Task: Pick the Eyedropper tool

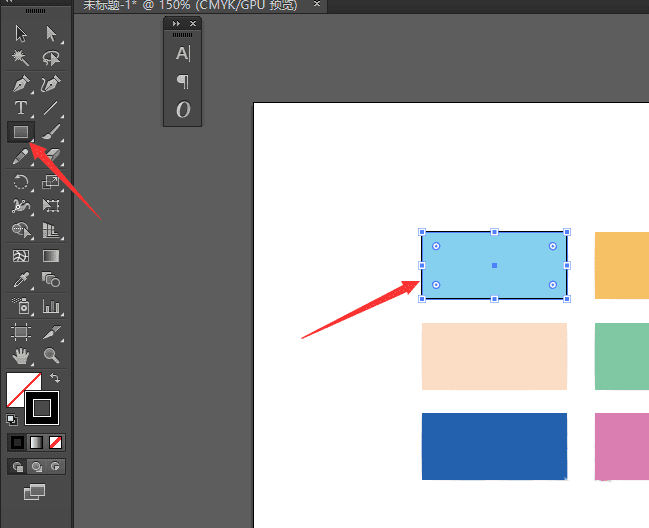Action: tap(21, 280)
